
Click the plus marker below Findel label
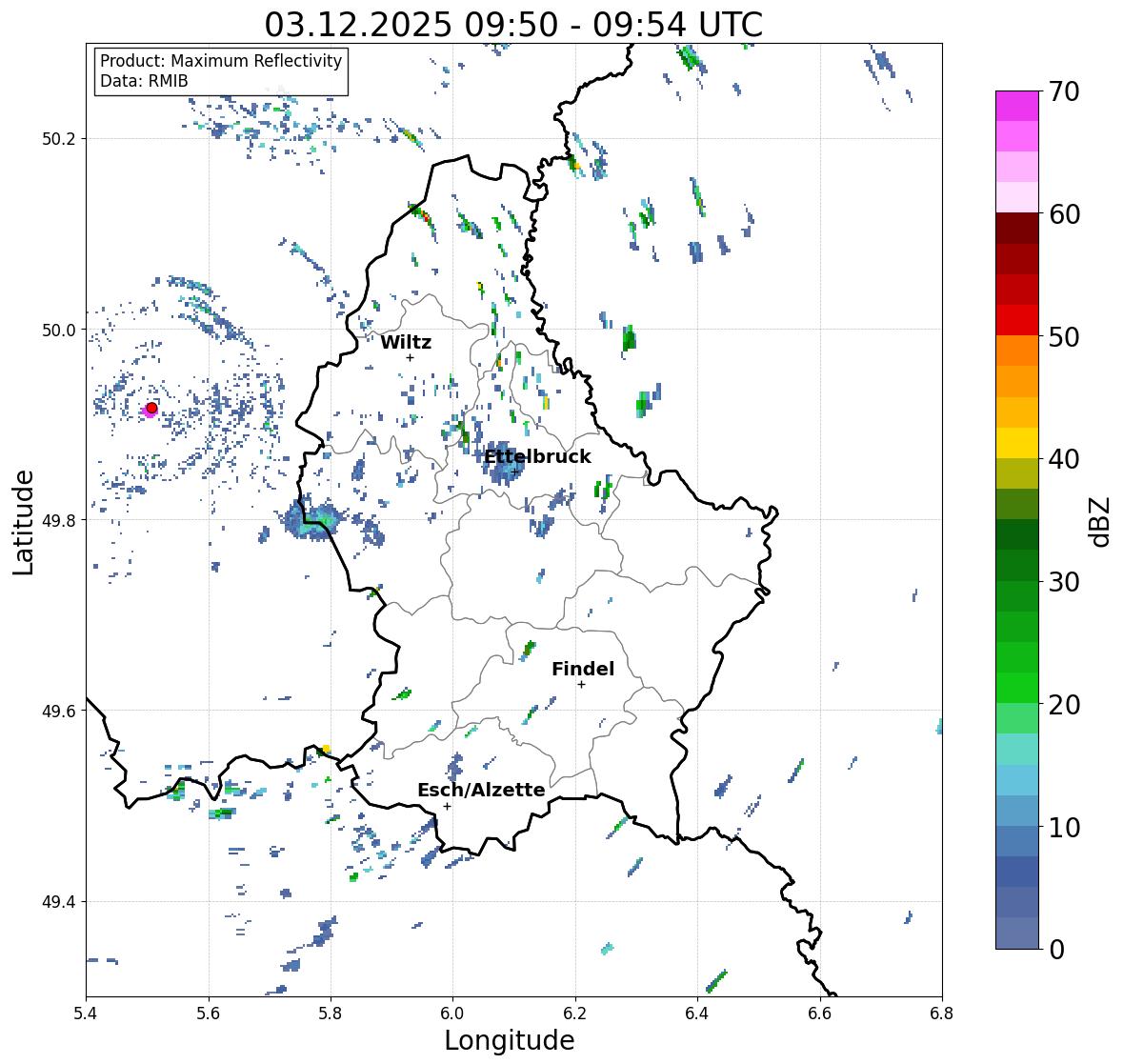581,685
